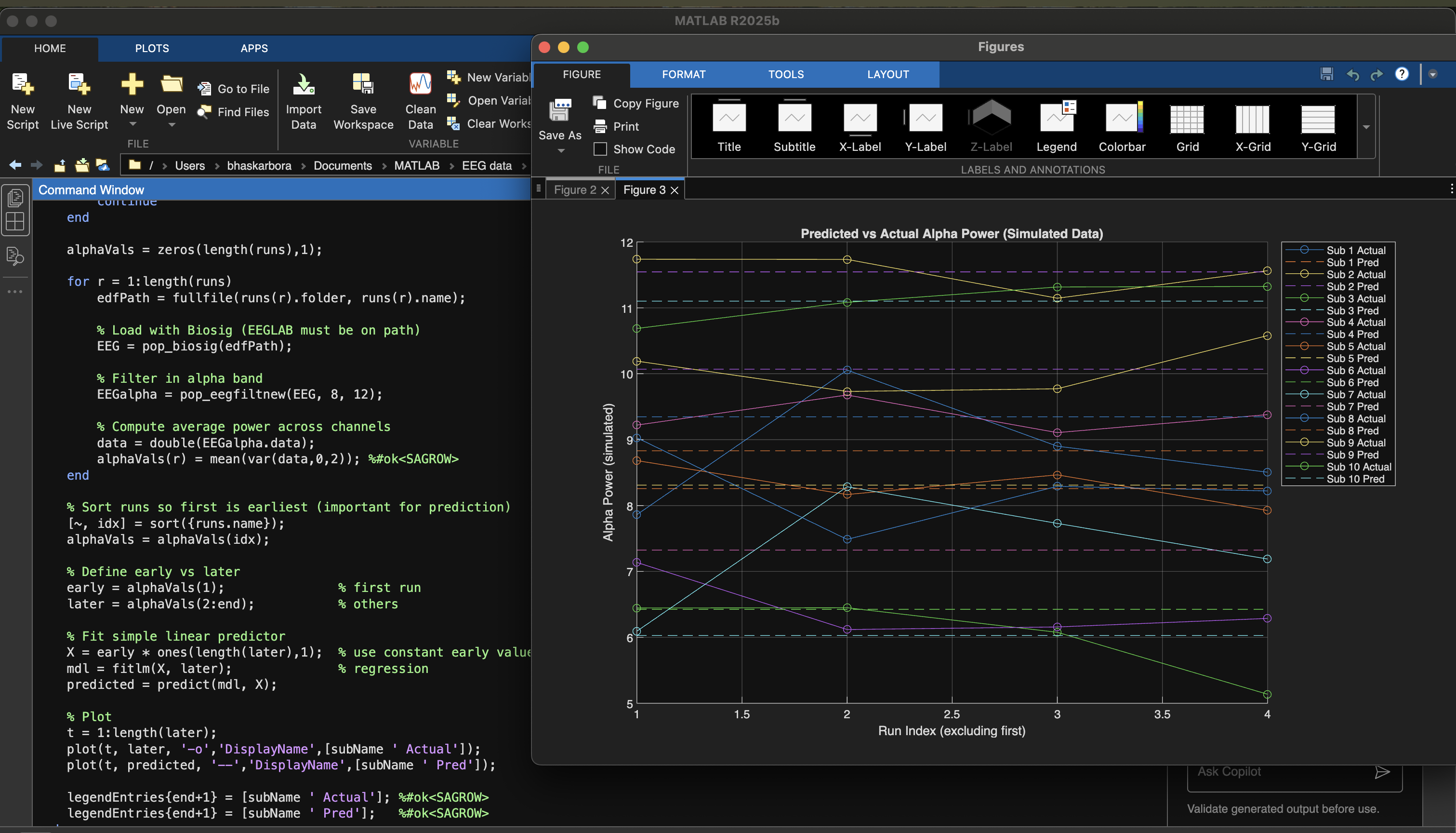
Task: Expand the path after EEG data
Action: 524,166
